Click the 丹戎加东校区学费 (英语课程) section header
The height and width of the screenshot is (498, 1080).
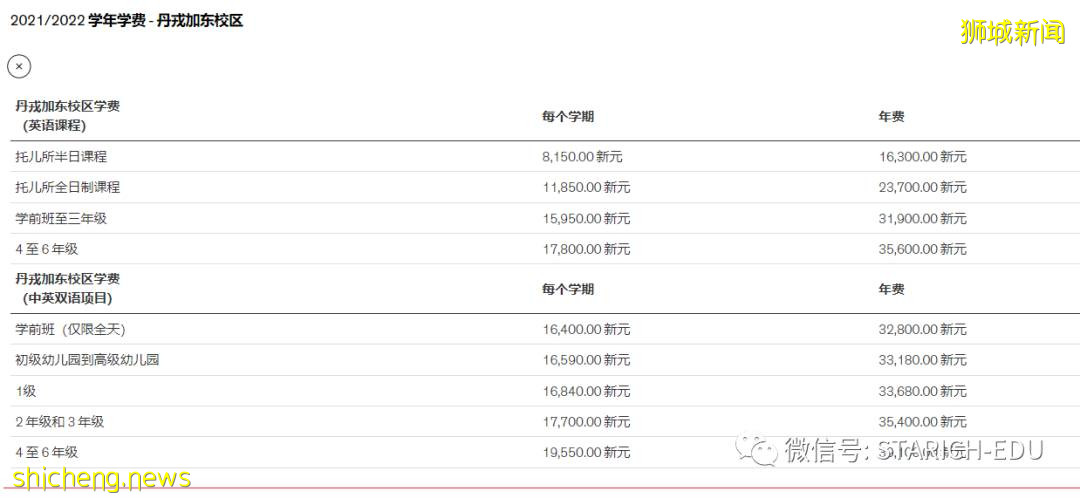click(67, 116)
